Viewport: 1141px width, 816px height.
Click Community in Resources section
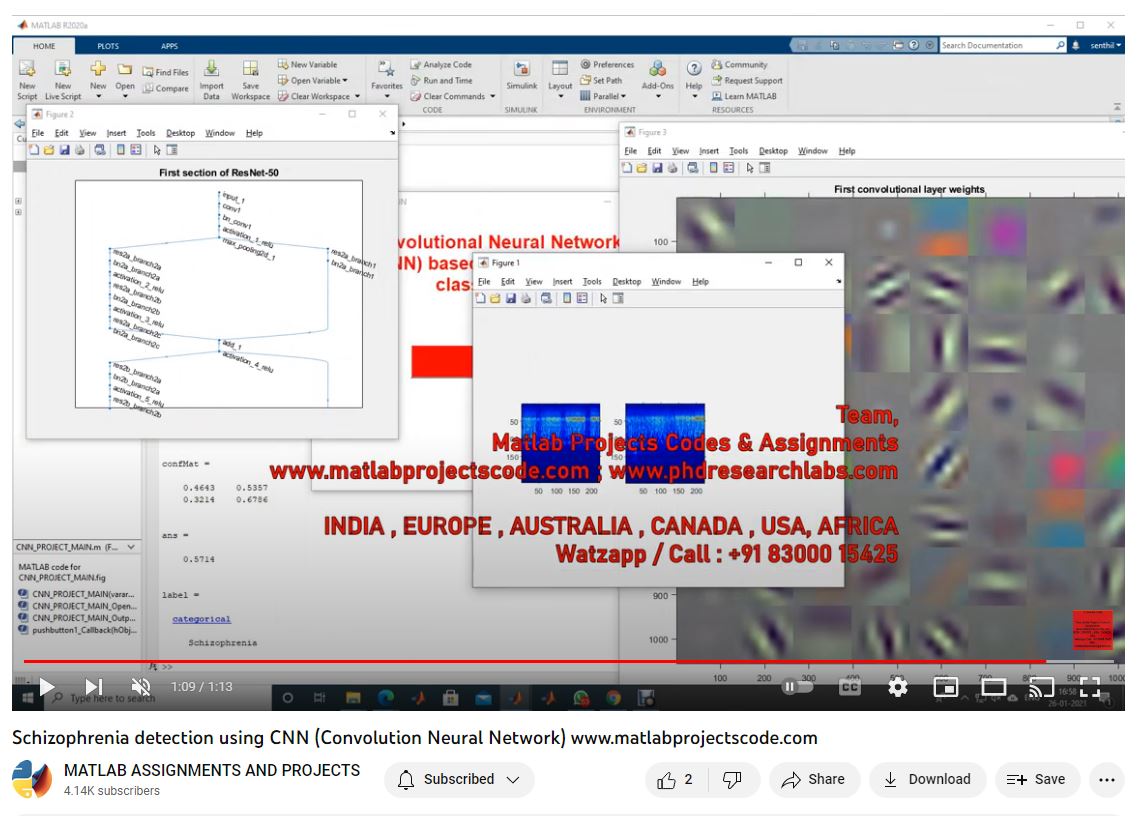point(739,64)
